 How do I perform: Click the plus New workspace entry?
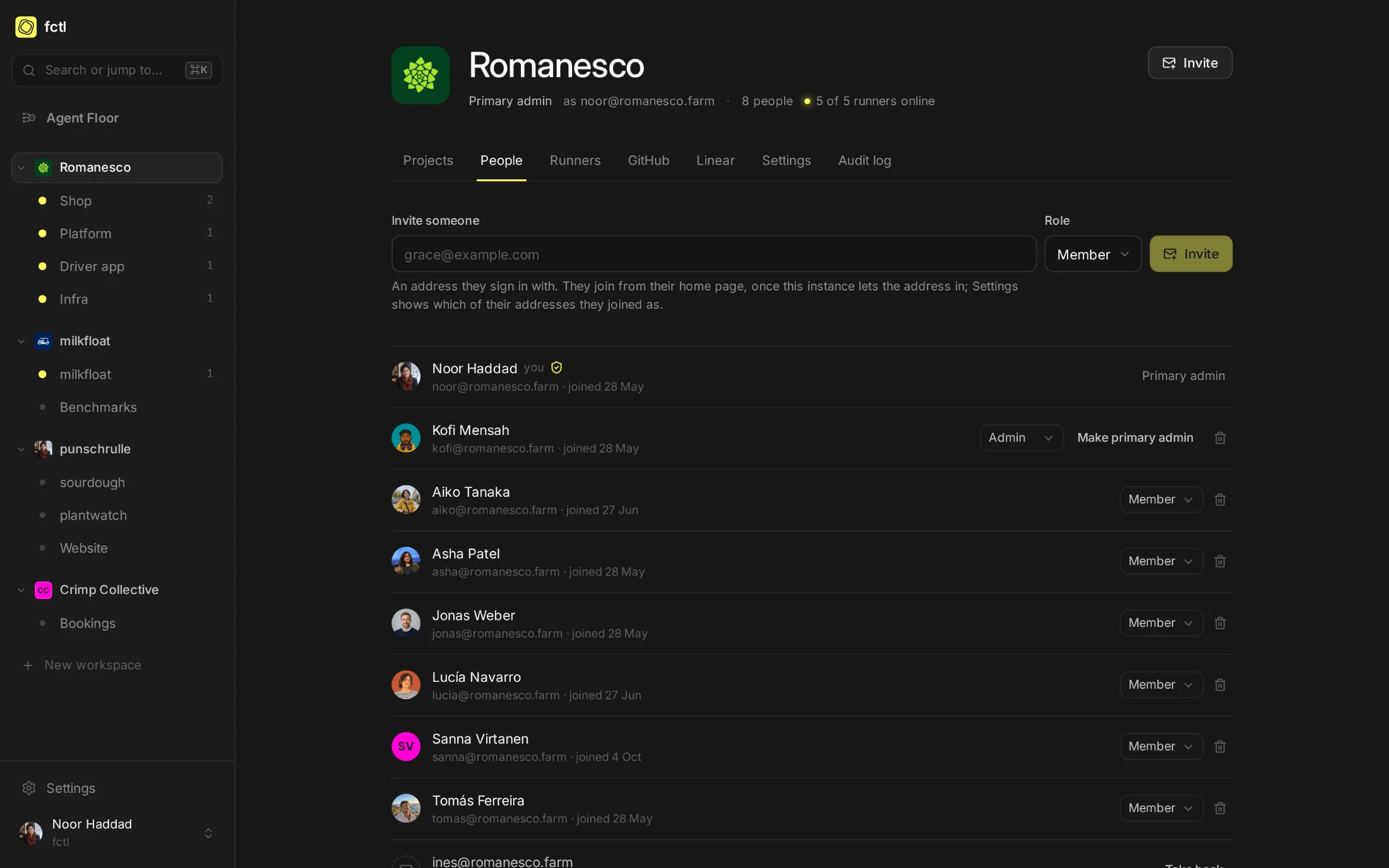(x=82, y=665)
